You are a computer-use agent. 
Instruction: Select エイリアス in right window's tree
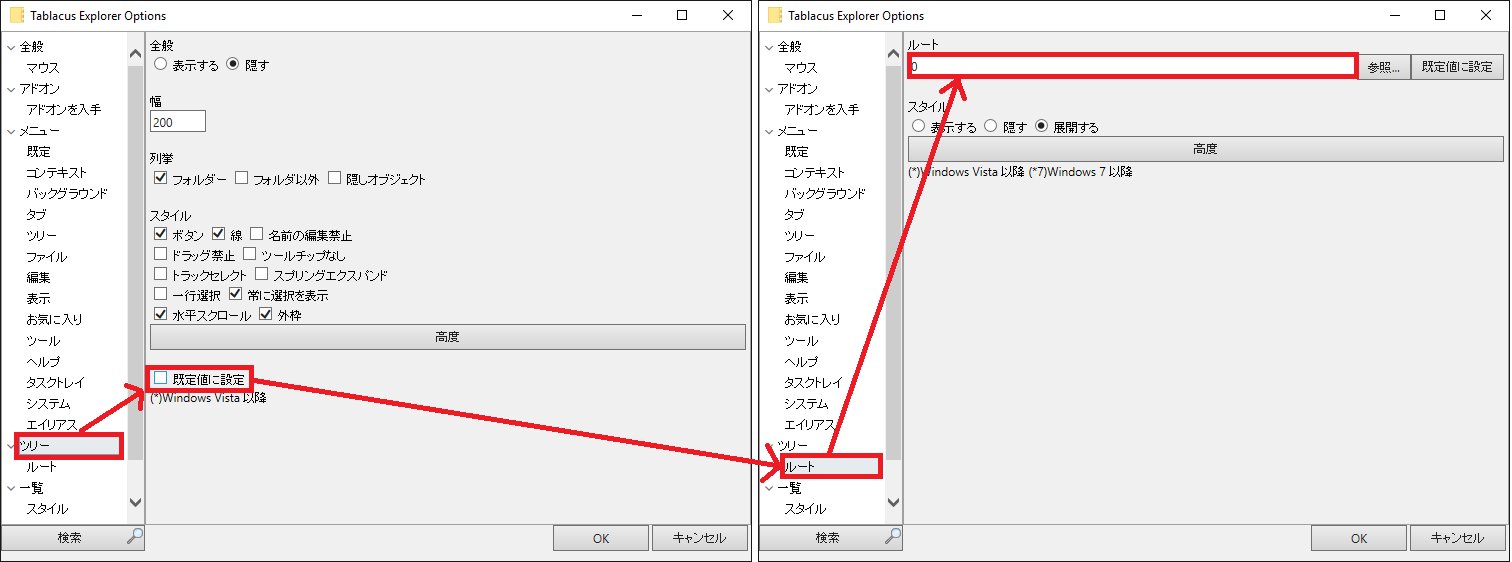tap(809, 425)
